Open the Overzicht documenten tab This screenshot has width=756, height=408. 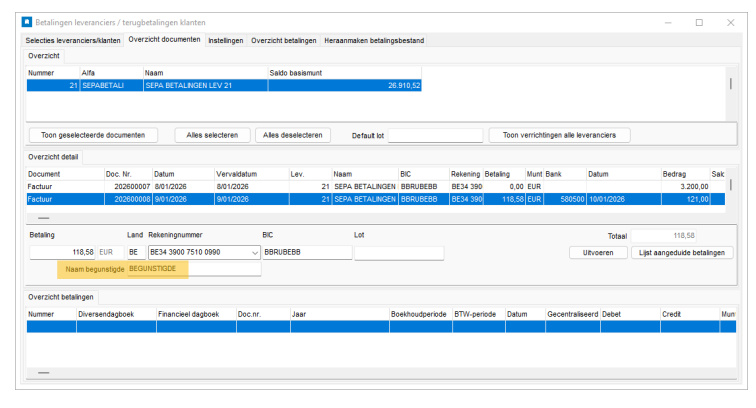[x=164, y=40]
